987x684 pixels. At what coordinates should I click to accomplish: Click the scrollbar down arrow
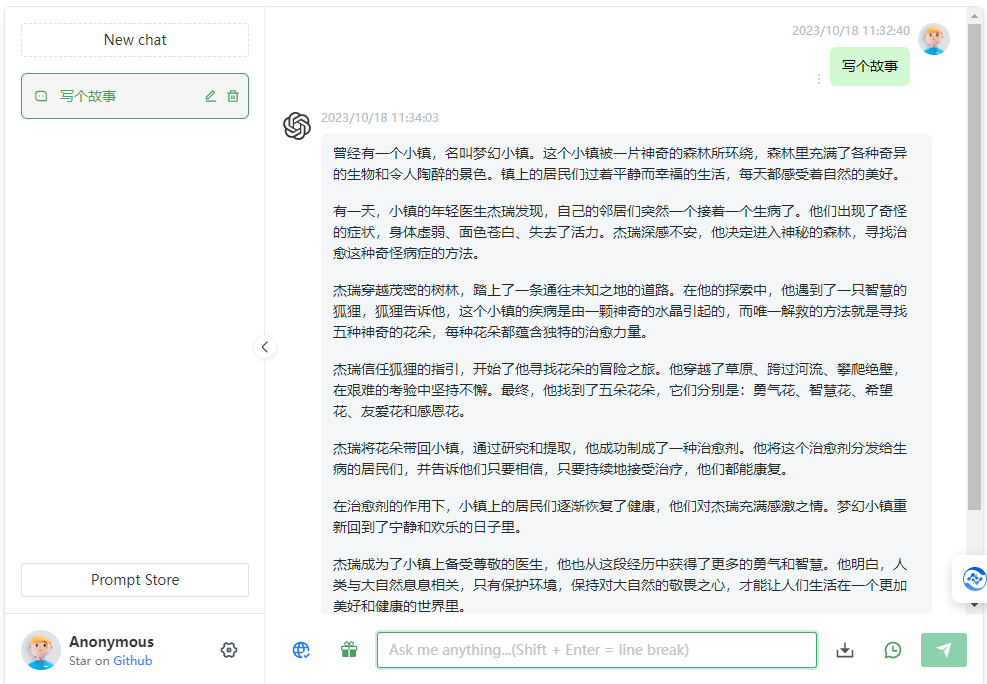(x=974, y=605)
